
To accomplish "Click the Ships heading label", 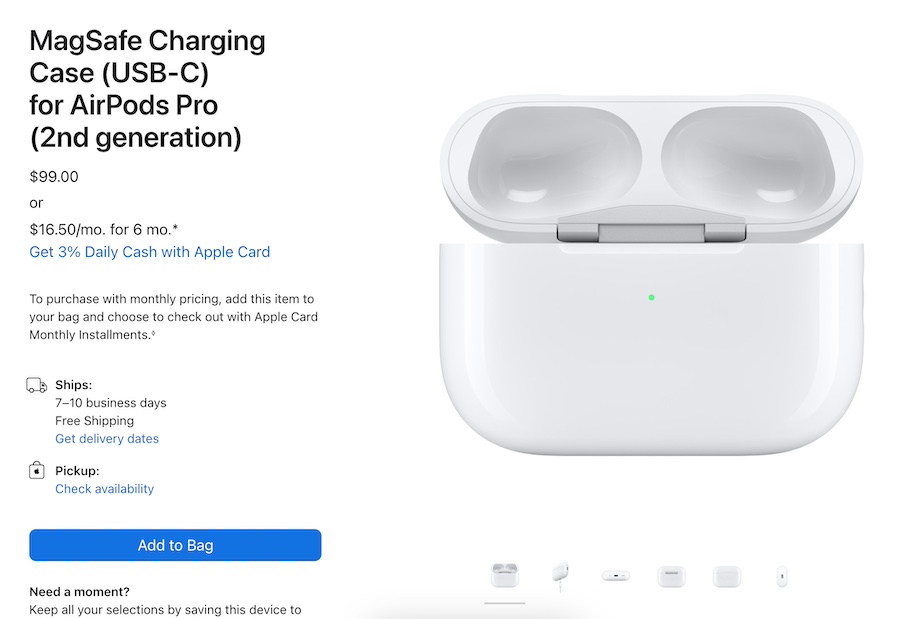I will tap(74, 385).
